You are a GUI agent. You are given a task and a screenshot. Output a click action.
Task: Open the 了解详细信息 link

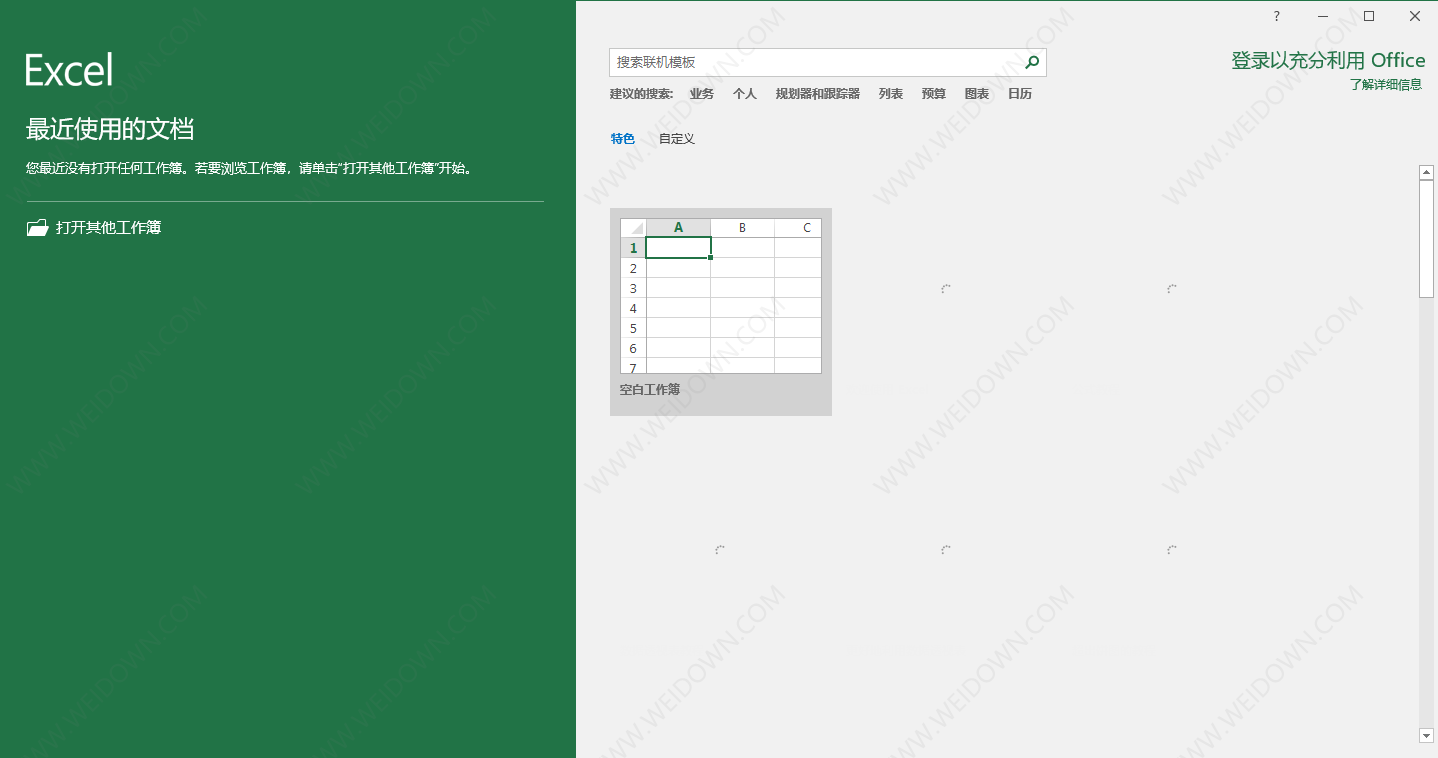[x=1386, y=85]
